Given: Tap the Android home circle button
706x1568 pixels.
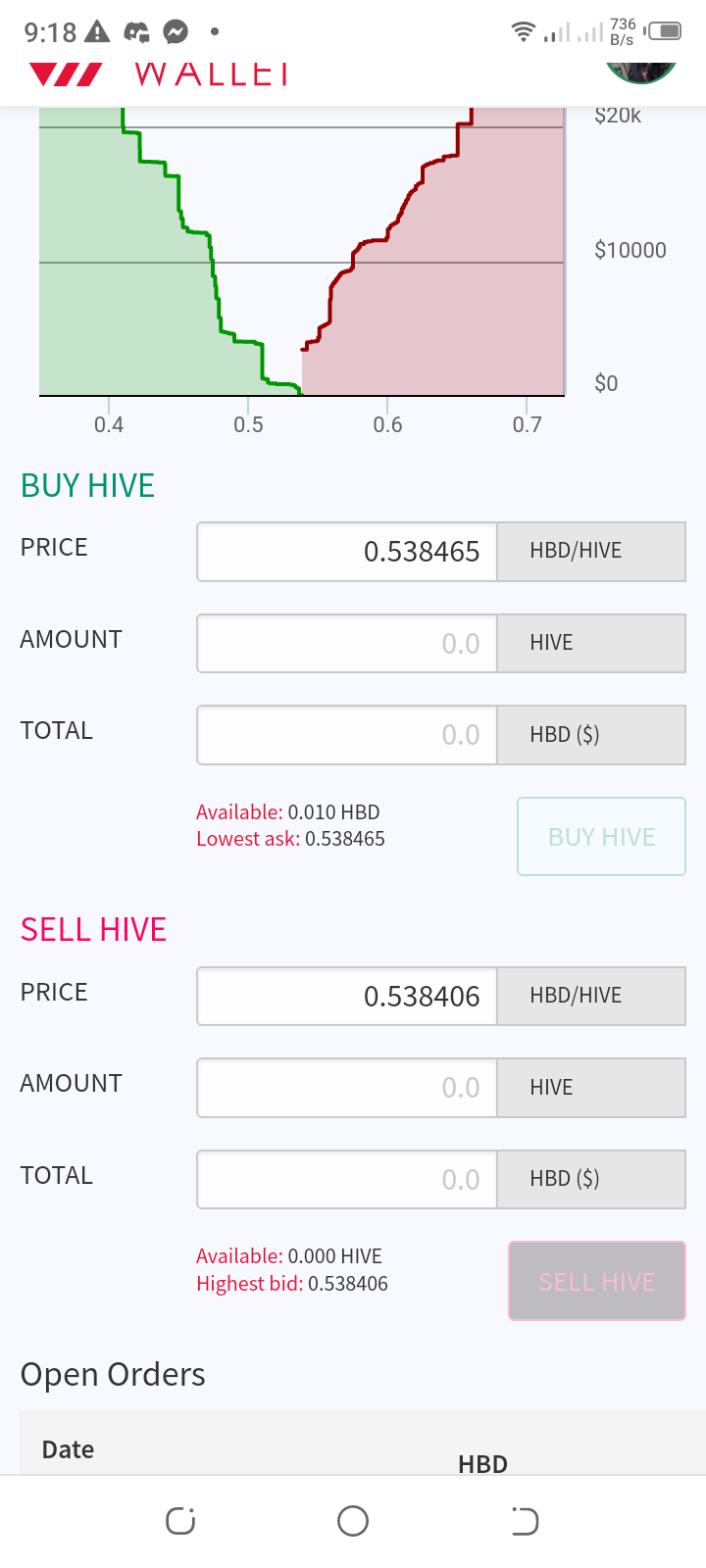Looking at the screenshot, I should 353,1521.
